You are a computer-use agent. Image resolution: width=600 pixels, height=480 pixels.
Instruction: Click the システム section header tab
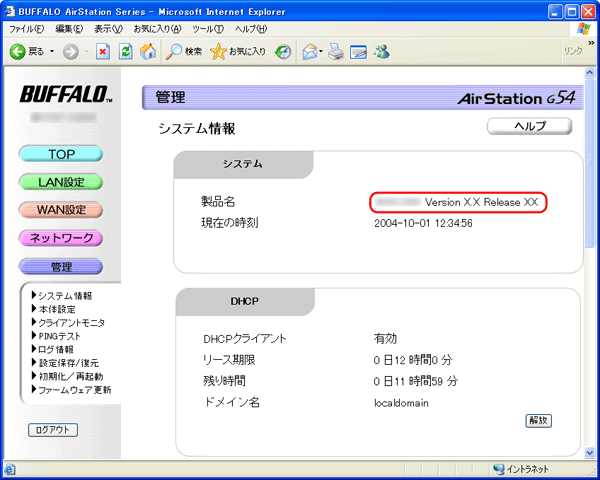click(x=243, y=164)
